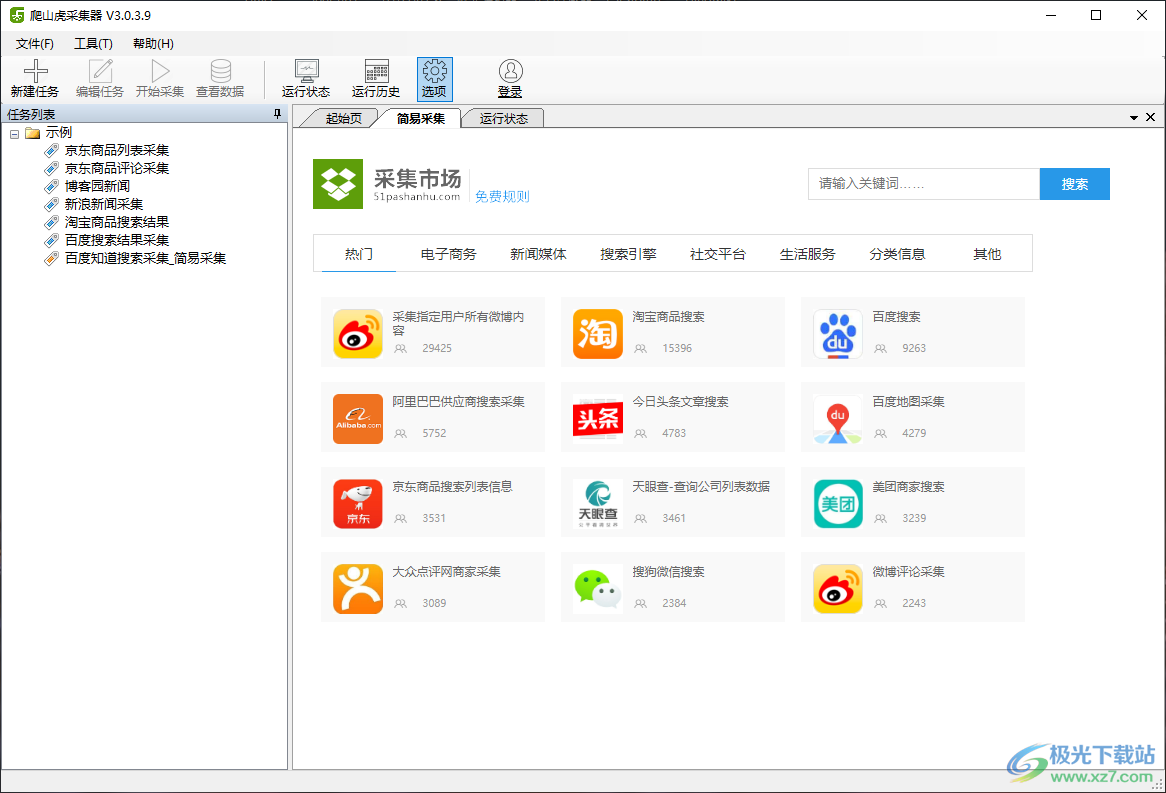Select 博客园新闻 in the task list
This screenshot has width=1166, height=793.
pos(97,186)
